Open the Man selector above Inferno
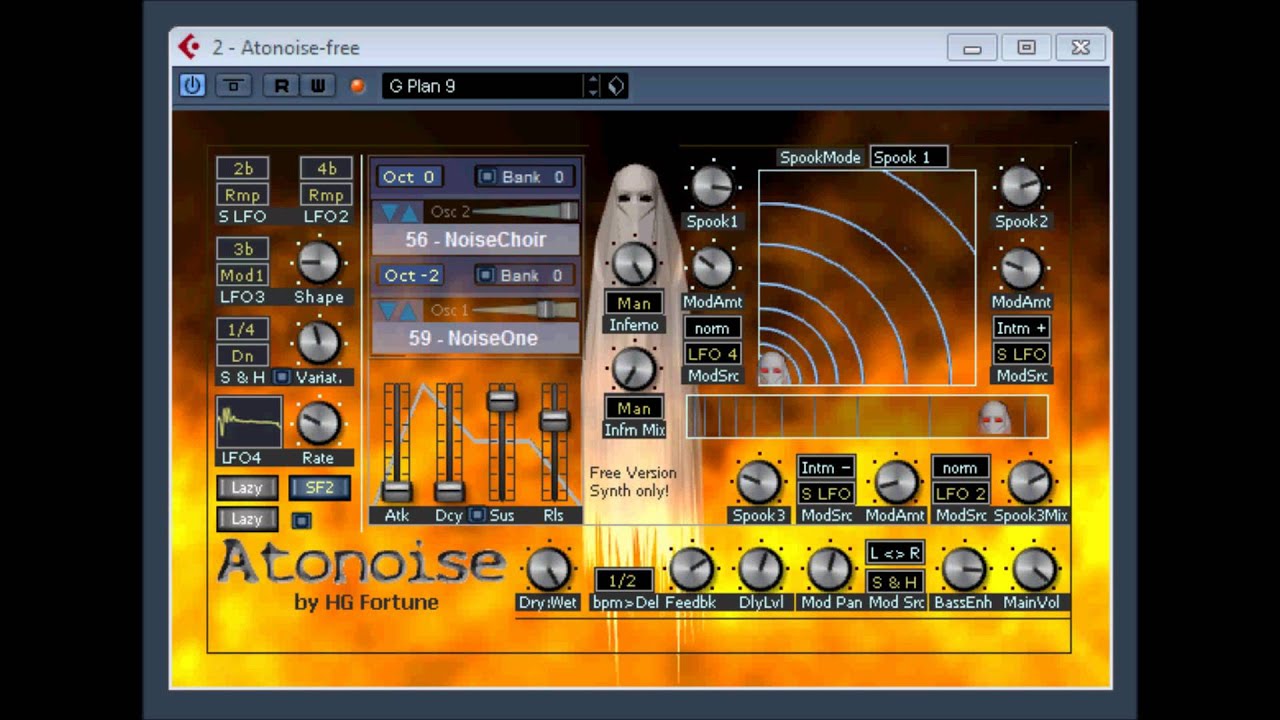This screenshot has height=720, width=1280. [x=634, y=303]
